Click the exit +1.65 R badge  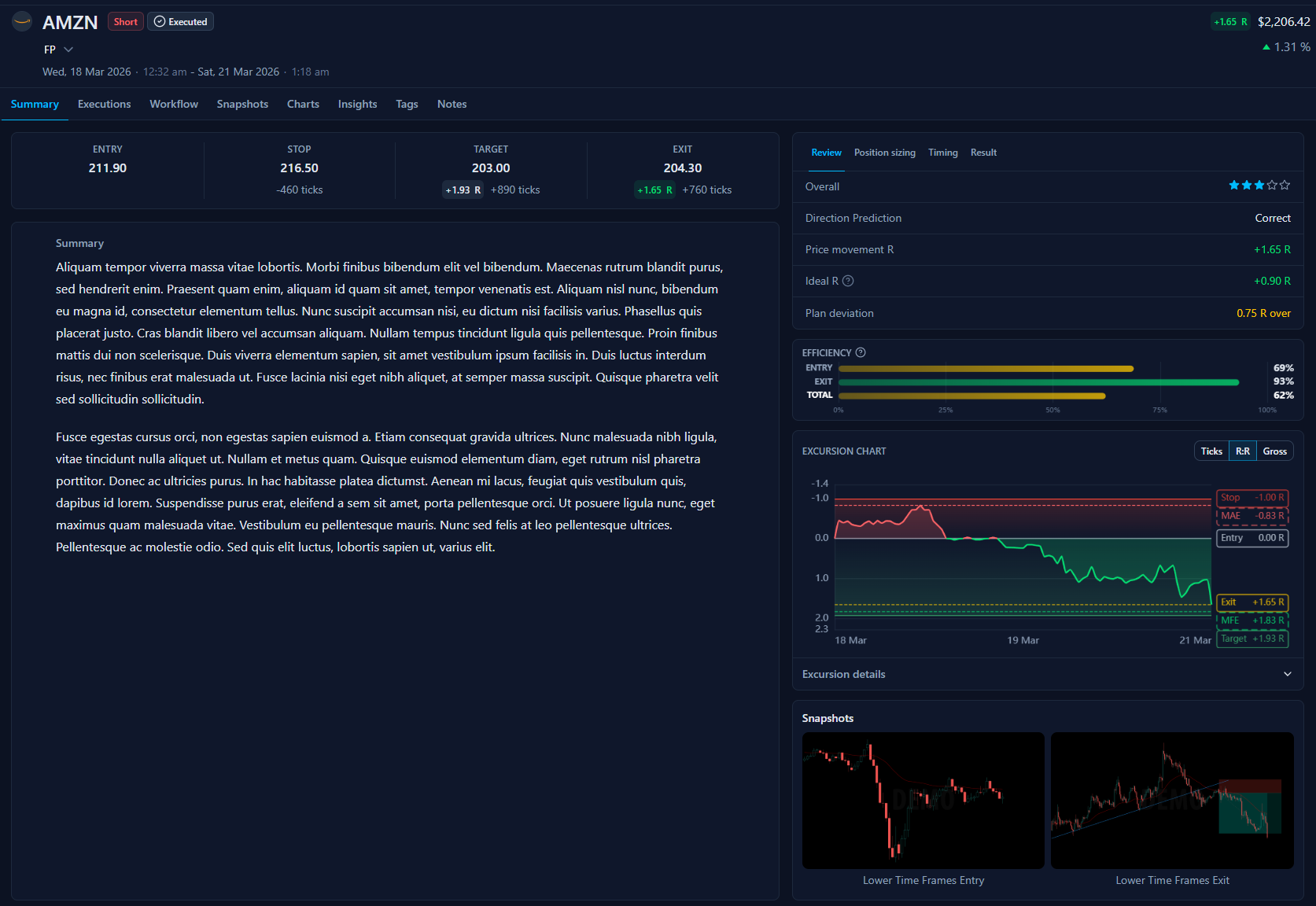coord(655,190)
